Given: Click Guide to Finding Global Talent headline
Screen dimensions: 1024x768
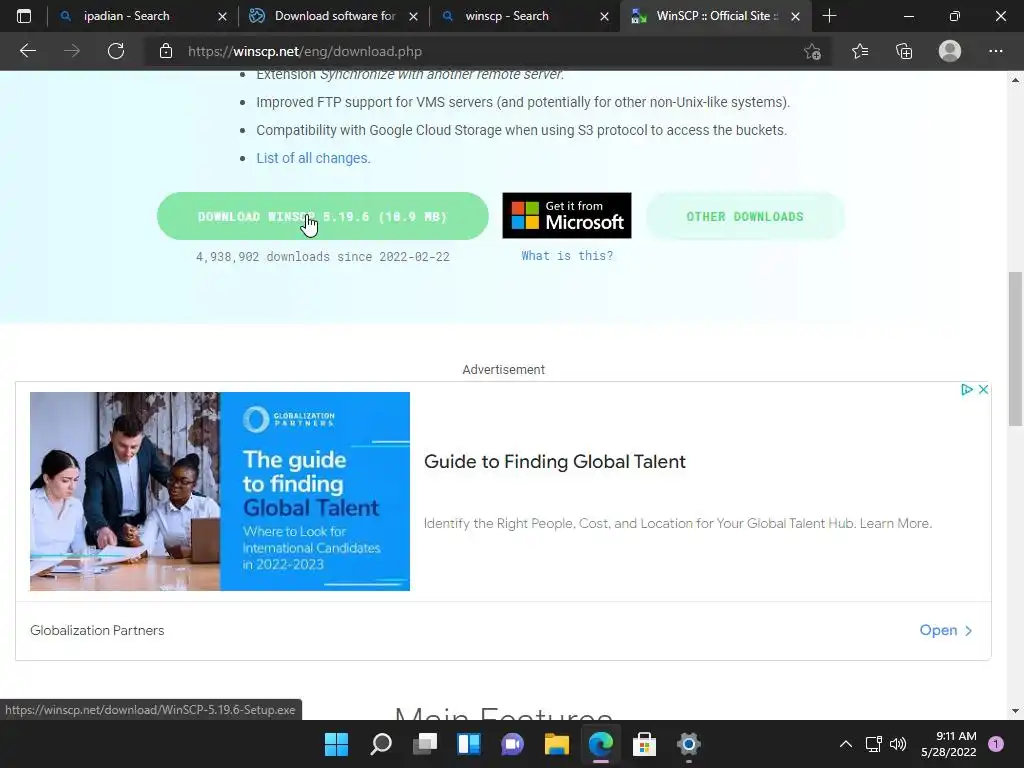Looking at the screenshot, I should (x=554, y=462).
